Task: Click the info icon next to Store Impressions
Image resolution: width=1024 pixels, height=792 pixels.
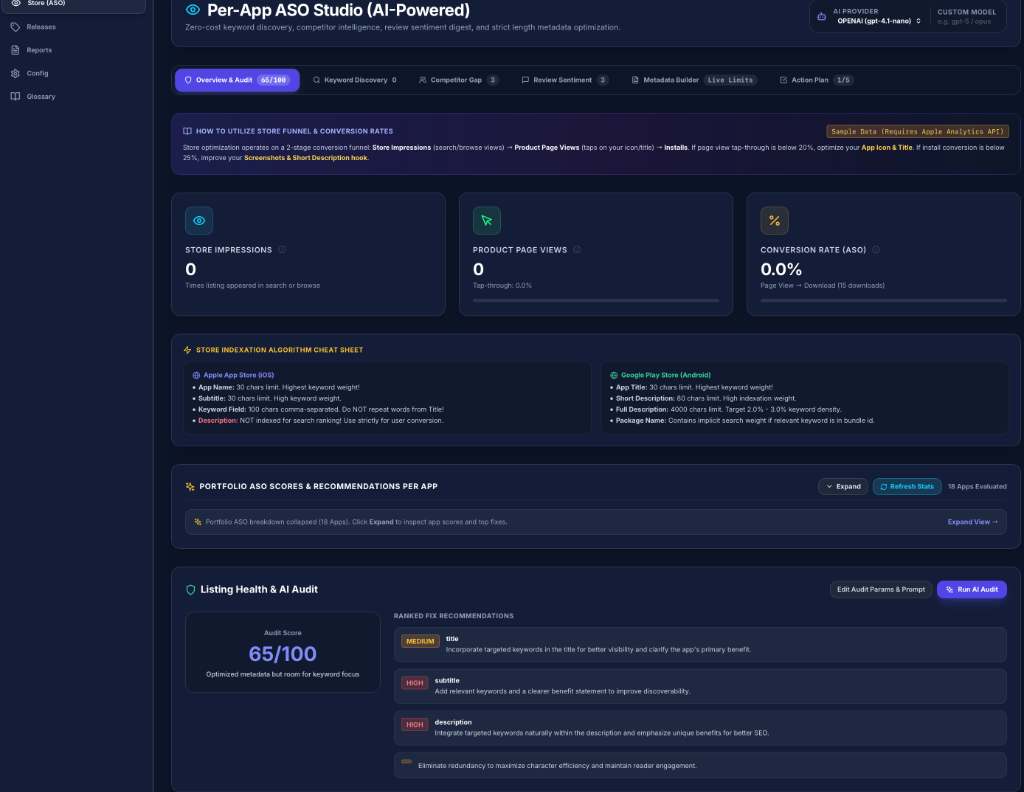Action: click(x=282, y=249)
